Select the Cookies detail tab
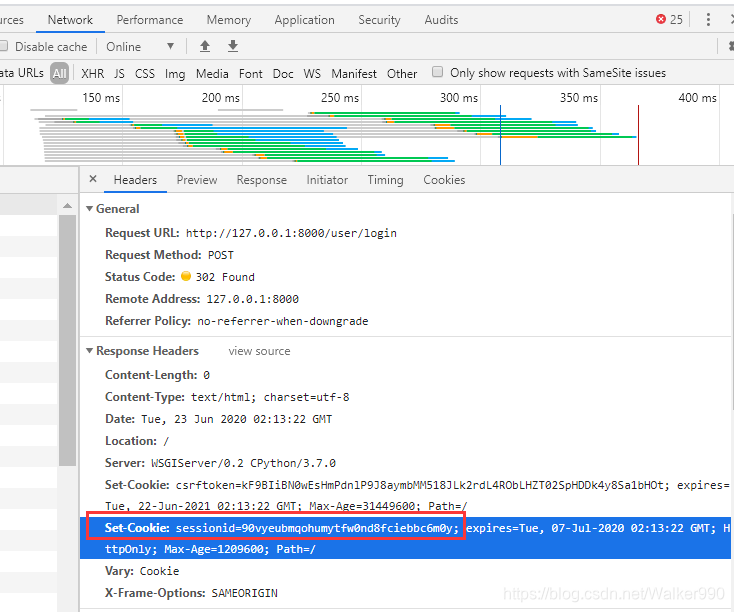Screen dimensions: 734x612 444,180
